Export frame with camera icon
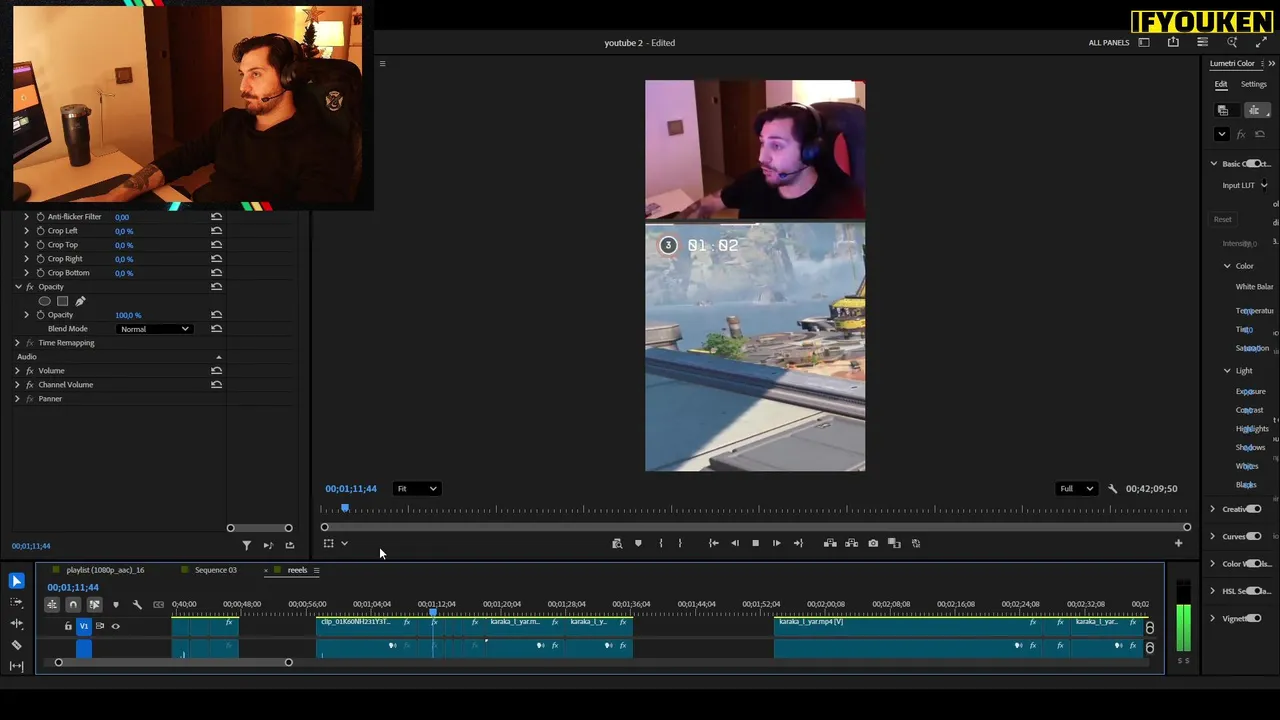Image resolution: width=1280 pixels, height=720 pixels. point(873,543)
